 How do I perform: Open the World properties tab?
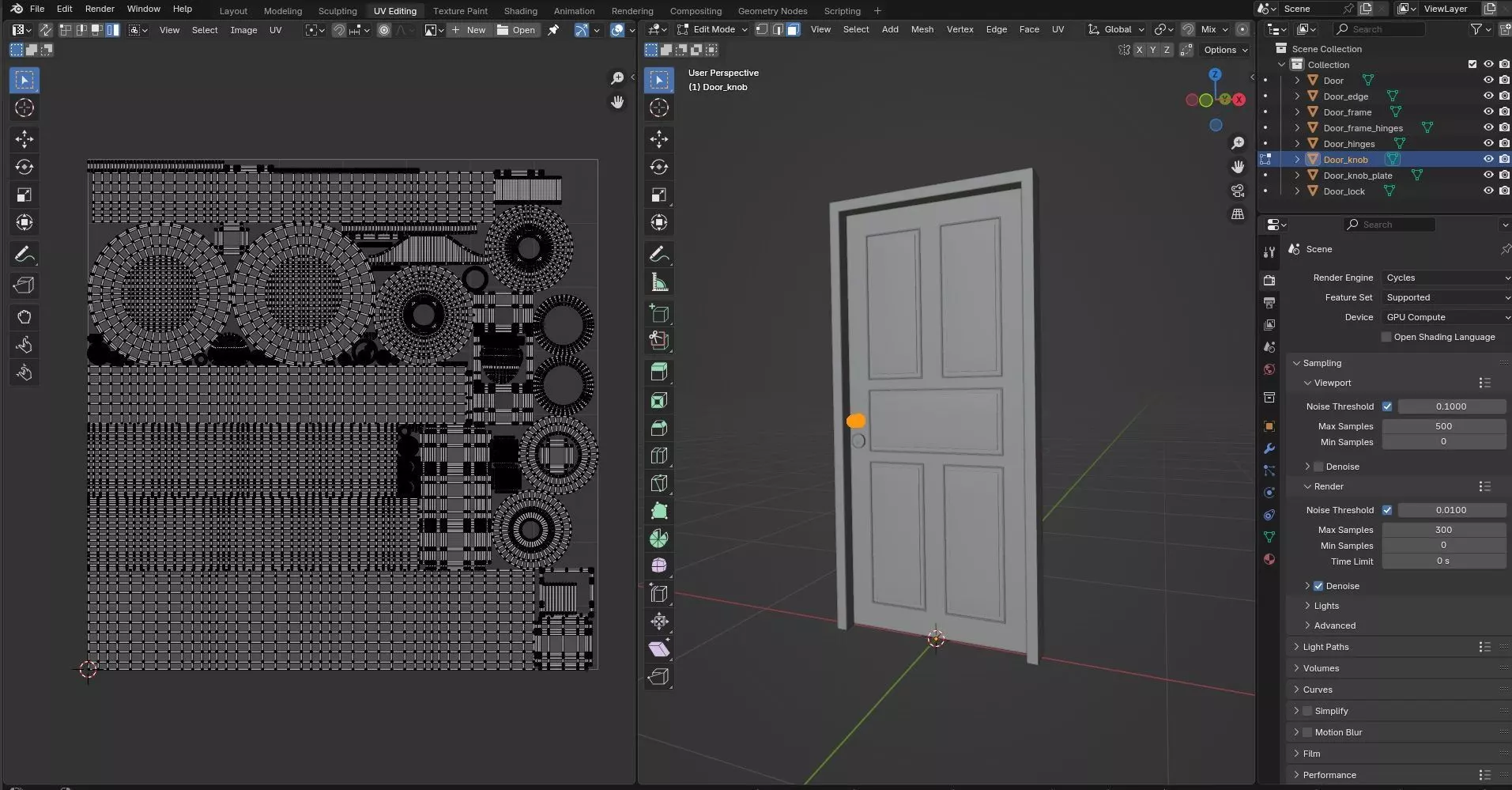pos(1269,369)
